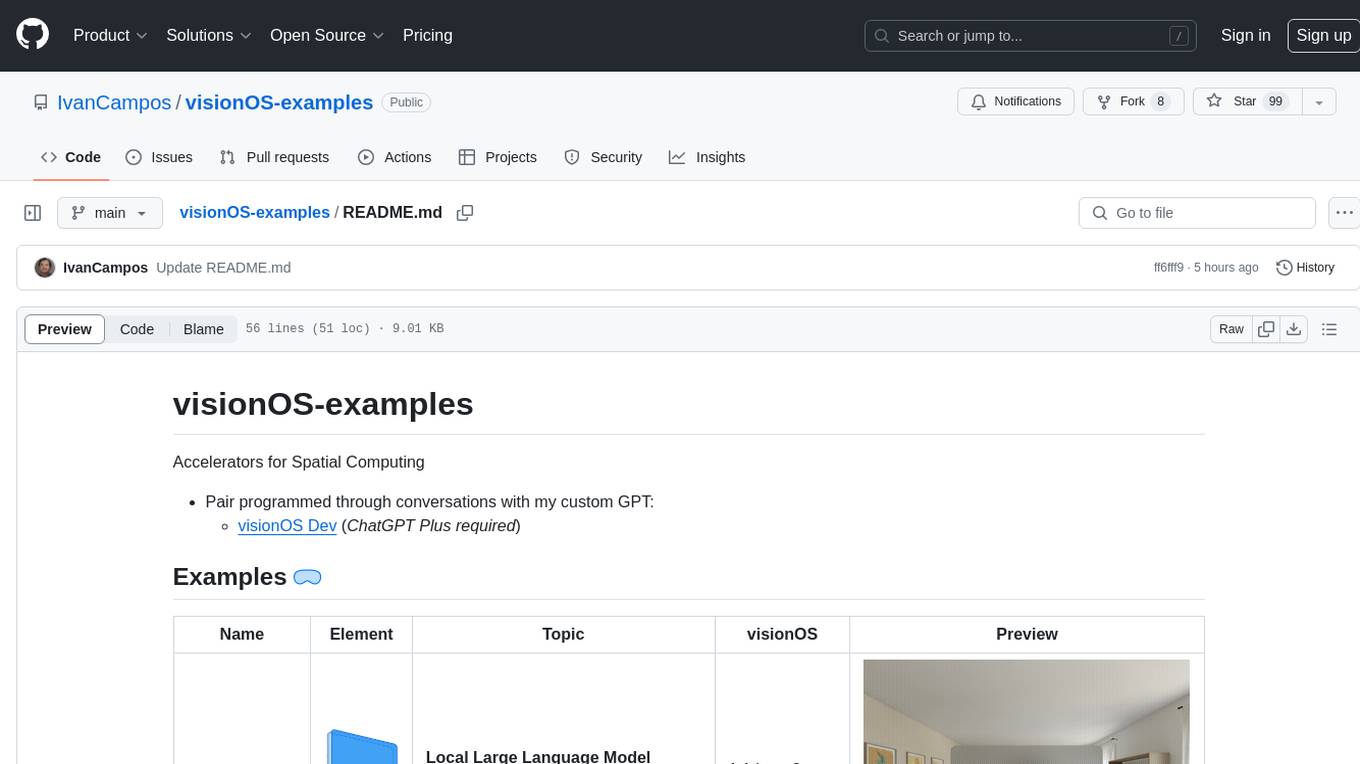Open the README outline list
This screenshot has width=1360, height=764.
[1329, 329]
